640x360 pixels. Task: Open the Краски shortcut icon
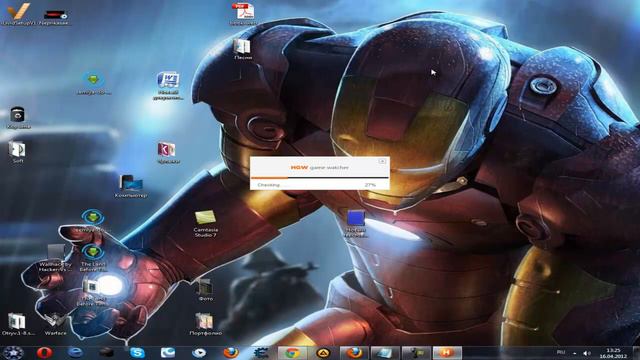[x=167, y=150]
